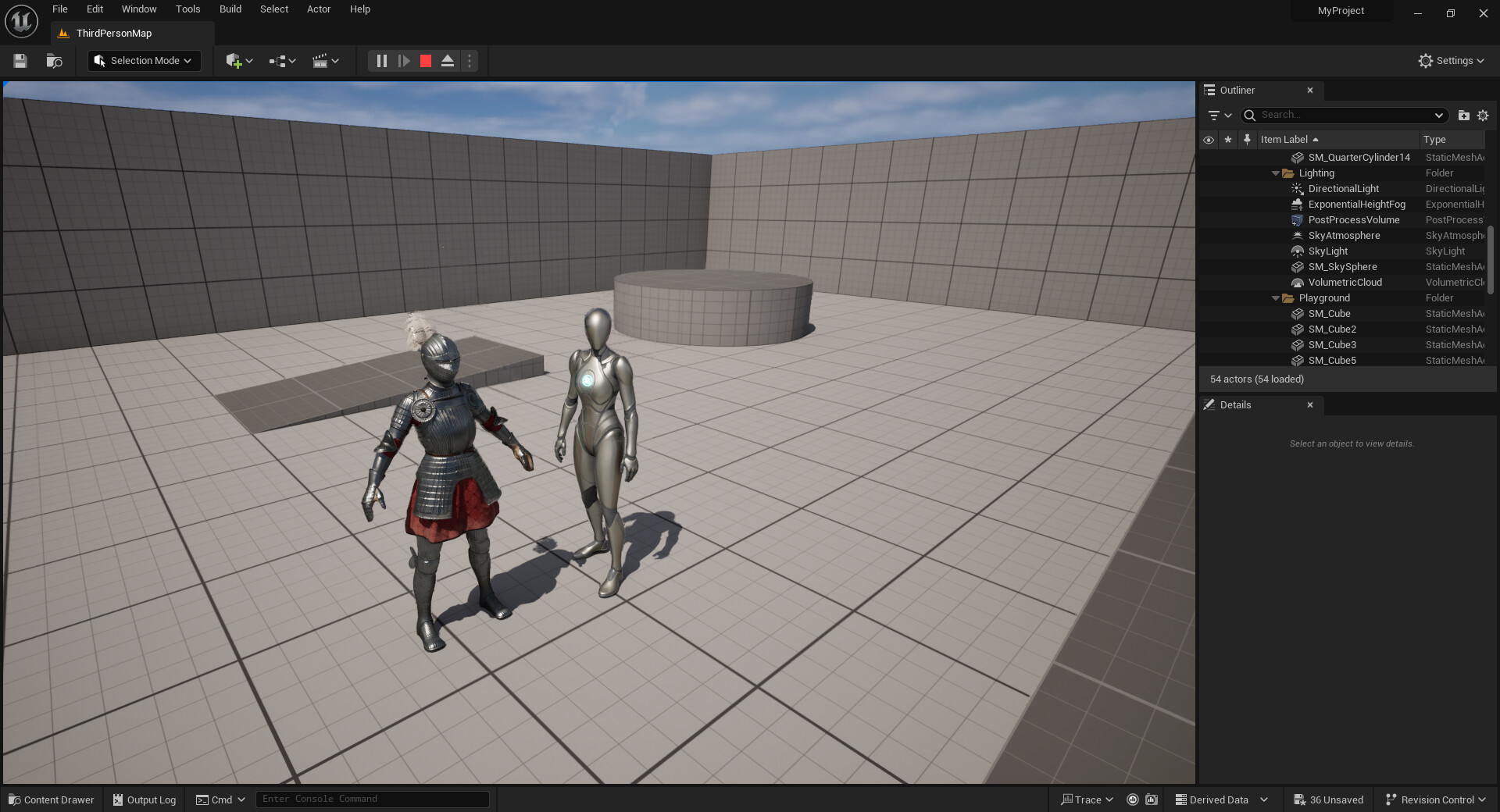Open the Actor menu

pos(319,9)
